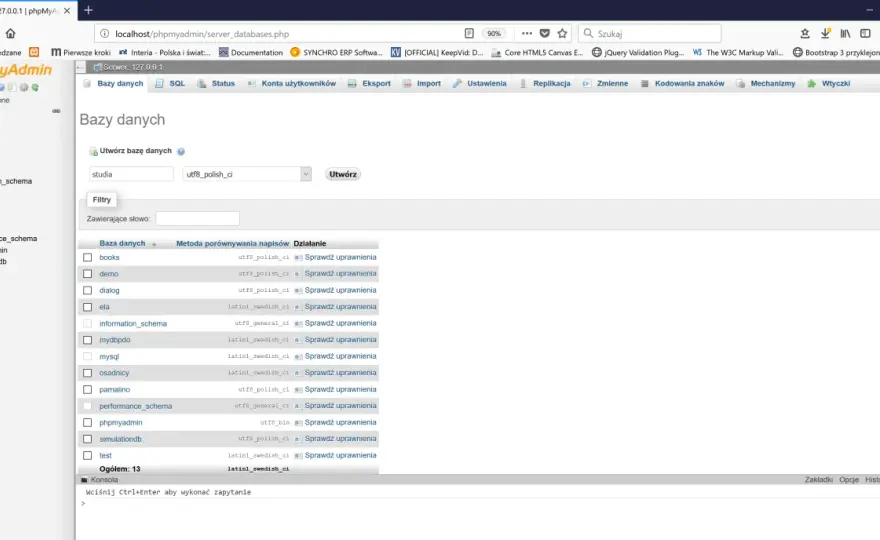880x540 pixels.
Task: Check the demo database checkbox
Action: click(88, 274)
